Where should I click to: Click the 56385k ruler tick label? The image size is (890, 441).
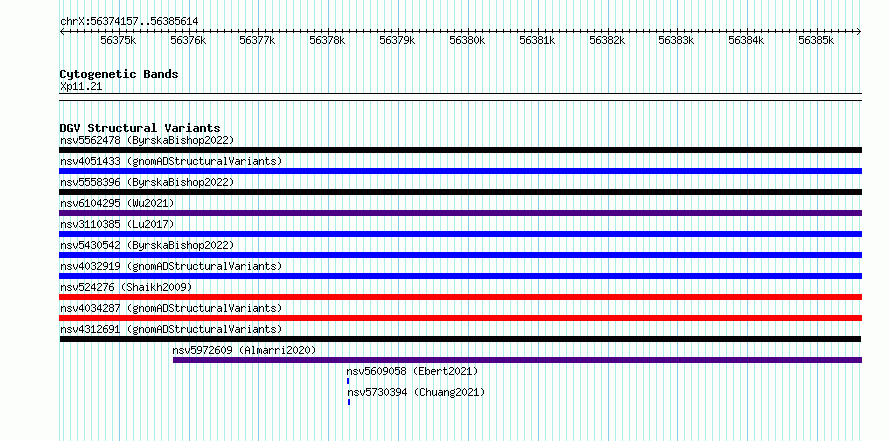click(816, 40)
